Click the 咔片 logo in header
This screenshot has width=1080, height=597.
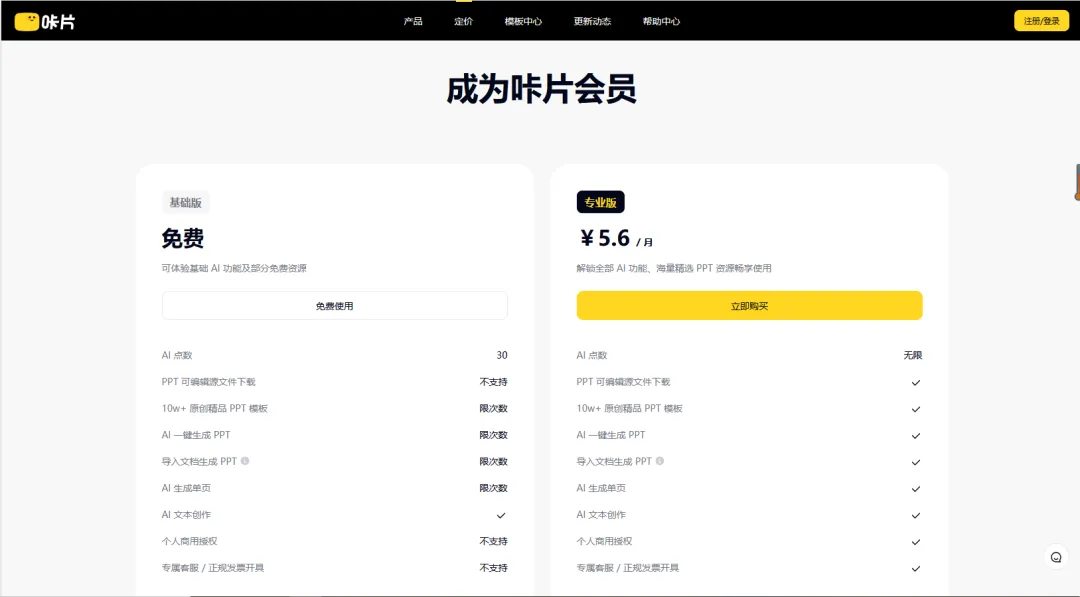(x=45, y=21)
